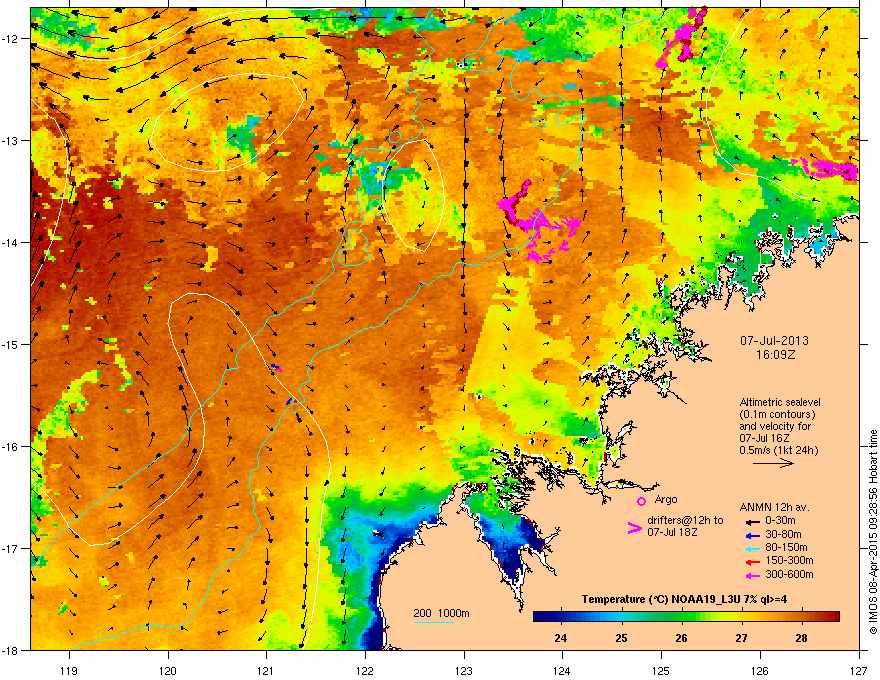Click the '07-Jul 18Z' legend text
The width and height of the screenshot is (880, 680).
(x=672, y=532)
